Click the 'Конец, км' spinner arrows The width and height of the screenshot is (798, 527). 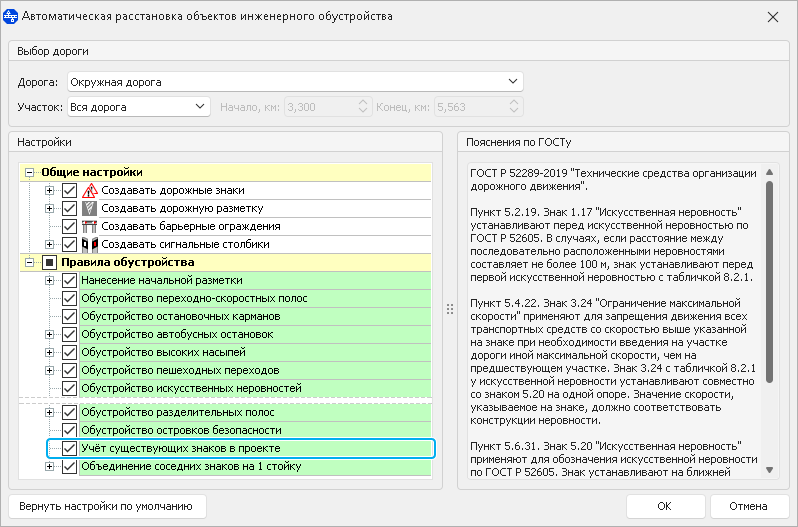tap(514, 107)
